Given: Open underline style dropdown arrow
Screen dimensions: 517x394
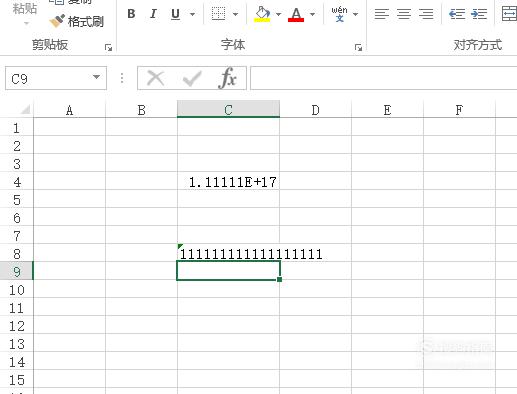Looking at the screenshot, I should 192,14.
